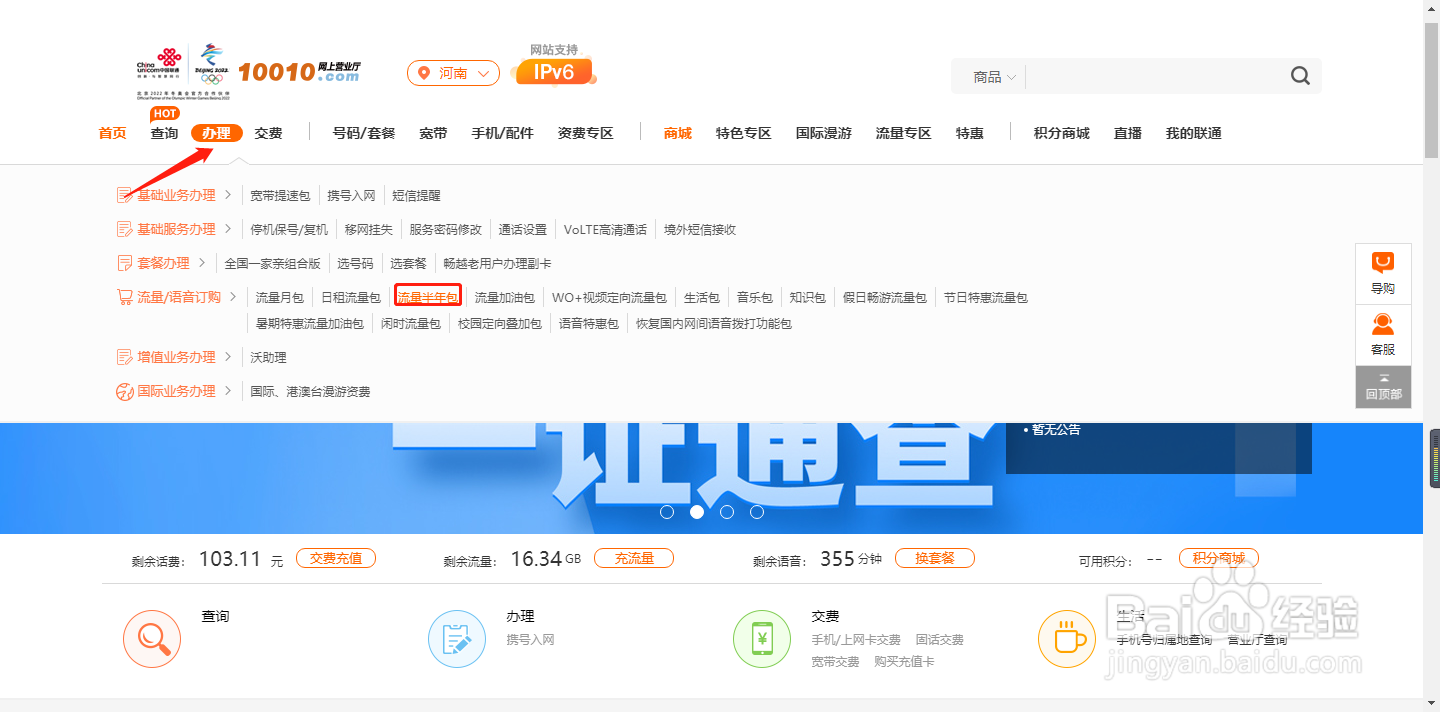This screenshot has height=712, width=1440.
Task: Click the 交费充值 recharge button
Action: tap(336, 558)
